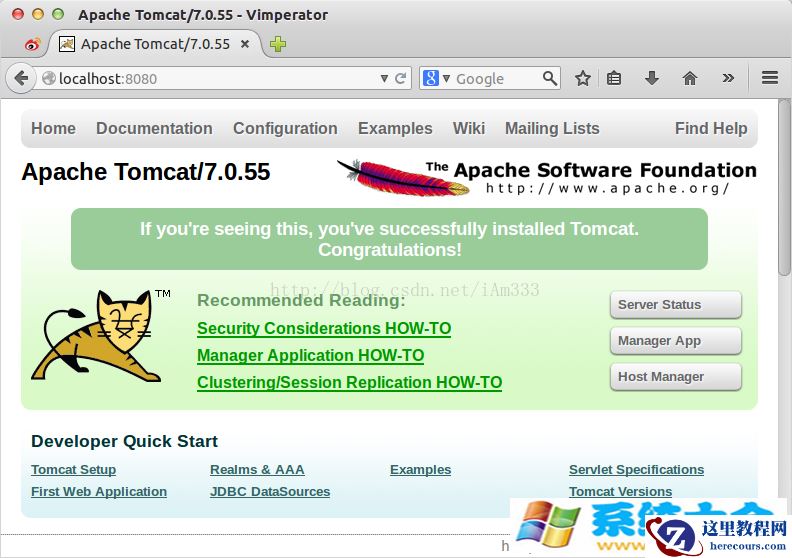The height and width of the screenshot is (558, 792).
Task: Click the Server Status button
Action: pyautogui.click(x=675, y=305)
